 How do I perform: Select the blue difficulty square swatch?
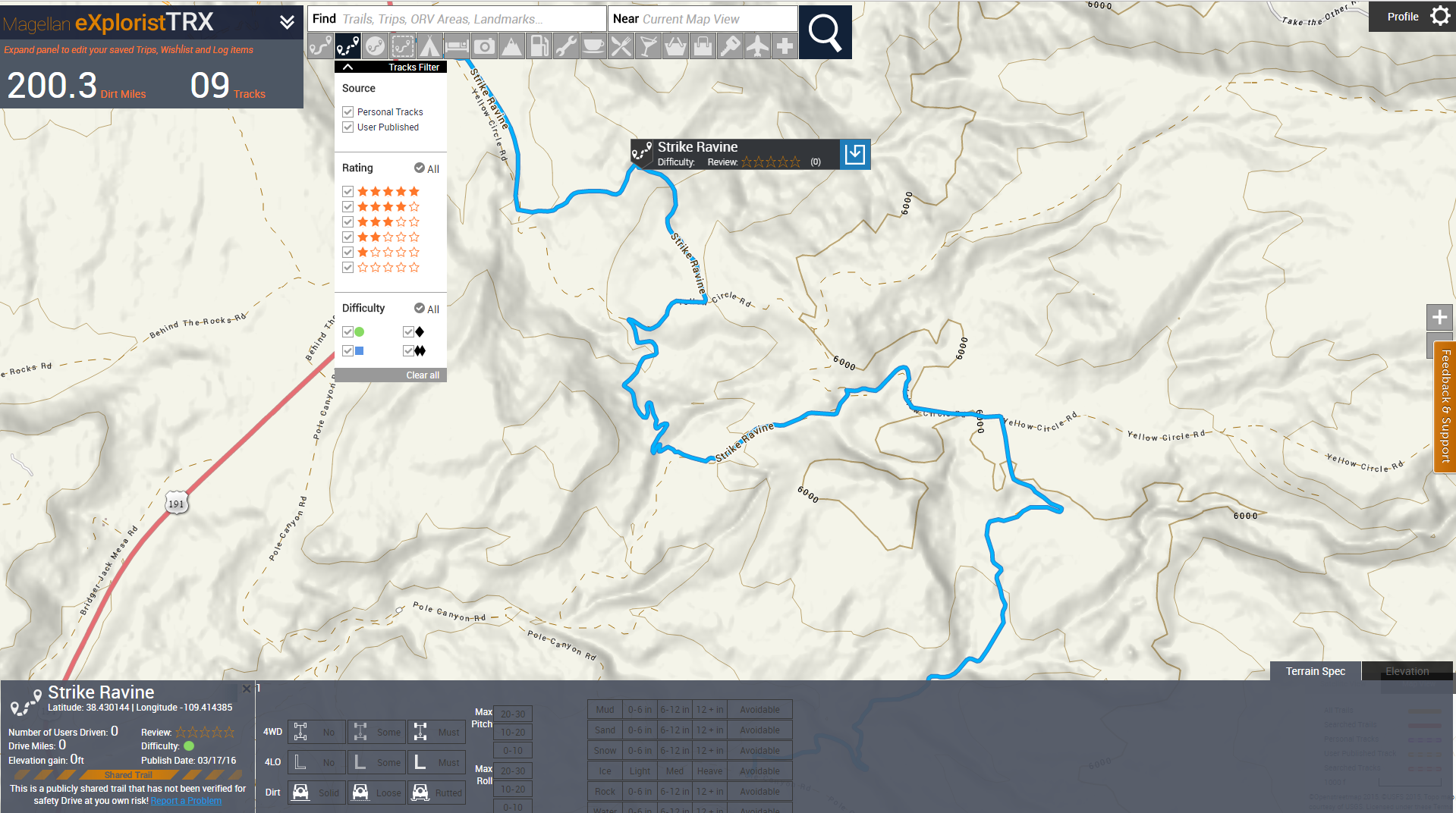[x=359, y=350]
